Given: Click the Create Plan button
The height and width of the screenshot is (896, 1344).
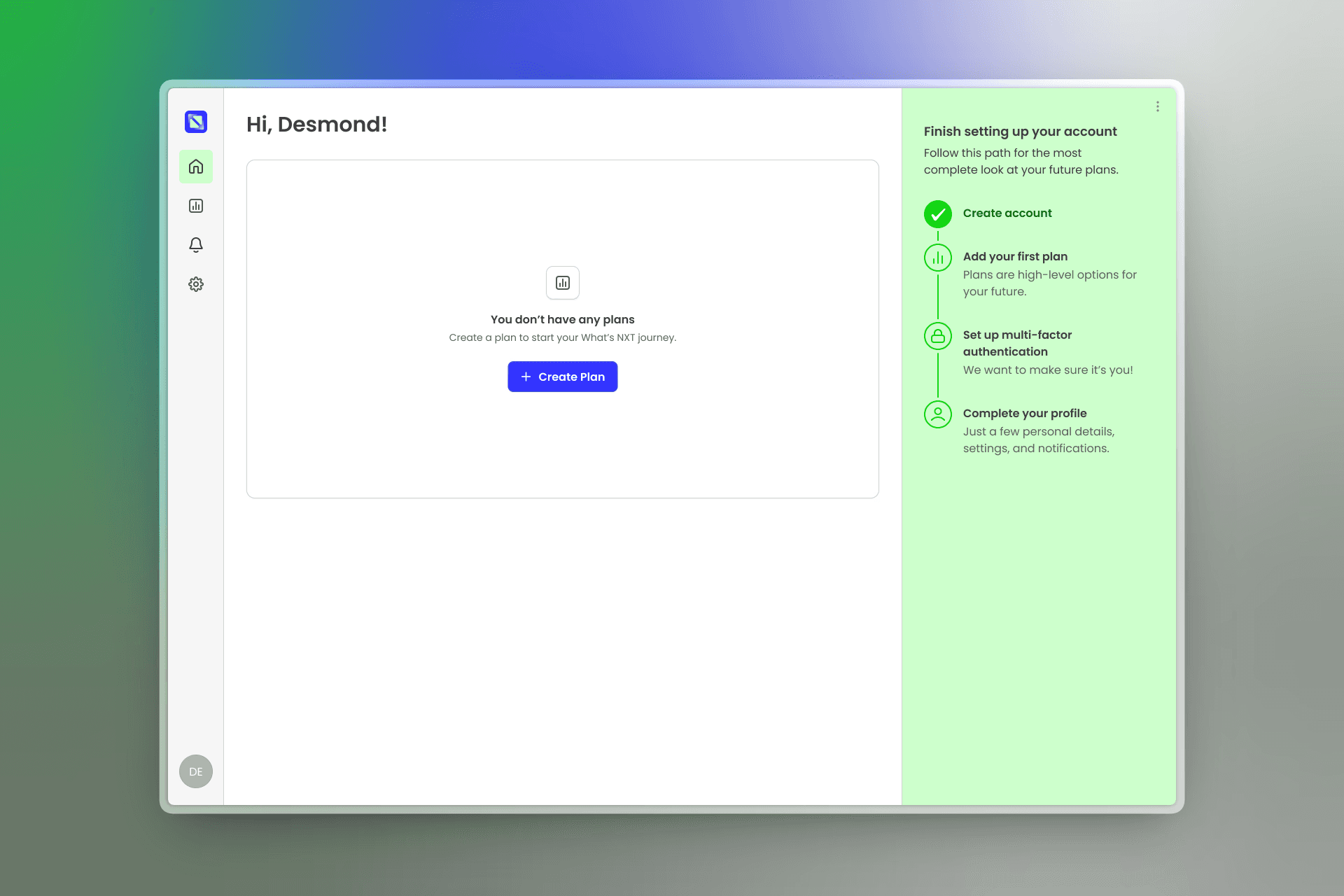Looking at the screenshot, I should click(x=562, y=377).
